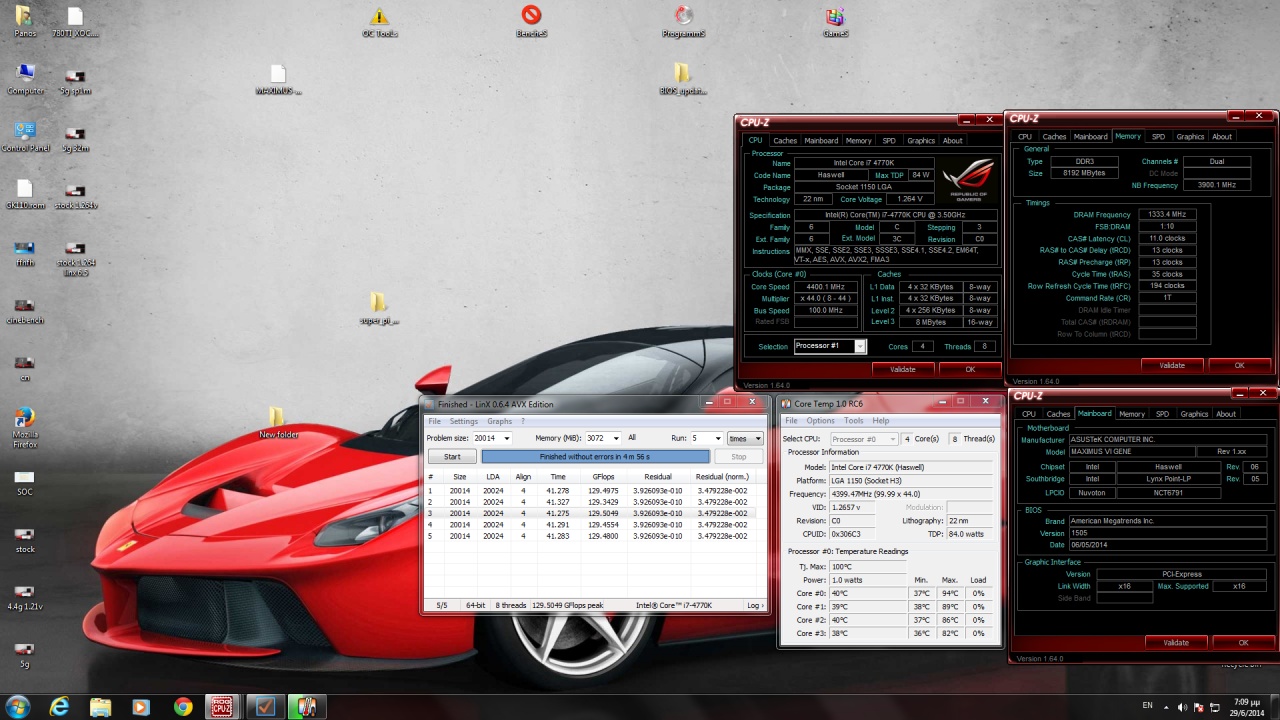Viewport: 1280px width, 720px height.
Task: Launch Google Chrome from the taskbar
Action: click(182, 707)
